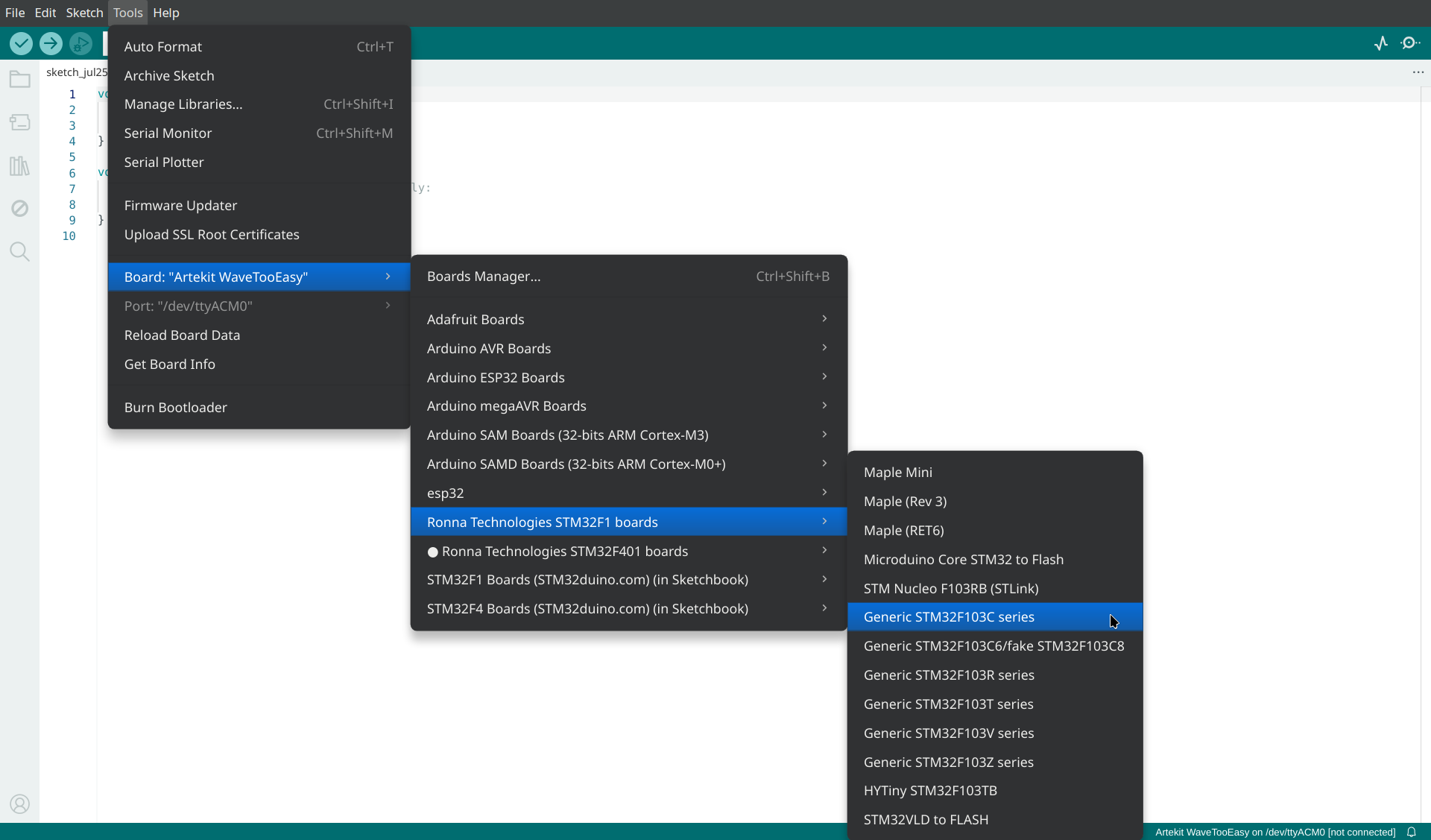Open the File menu
The width and height of the screenshot is (1431, 840).
coord(15,13)
